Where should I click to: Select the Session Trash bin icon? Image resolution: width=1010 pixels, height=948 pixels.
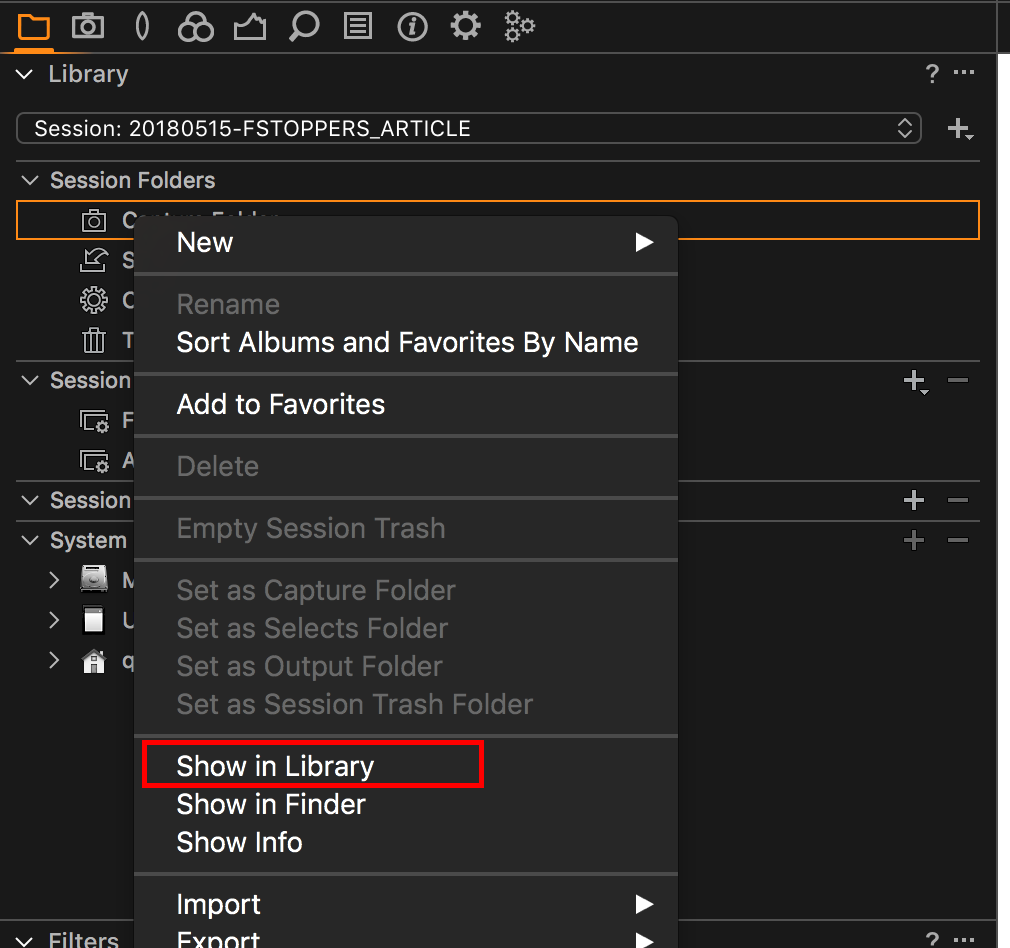pos(94,340)
